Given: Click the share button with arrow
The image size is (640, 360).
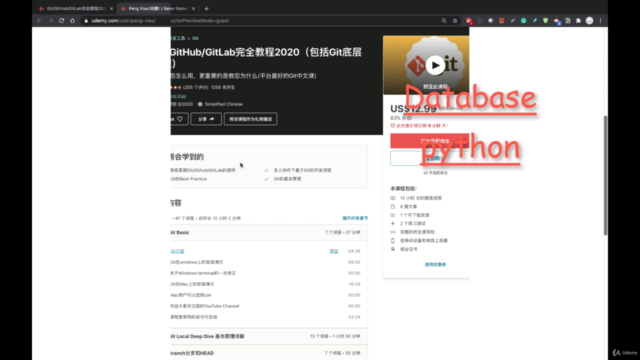Looking at the screenshot, I should pos(206,119).
